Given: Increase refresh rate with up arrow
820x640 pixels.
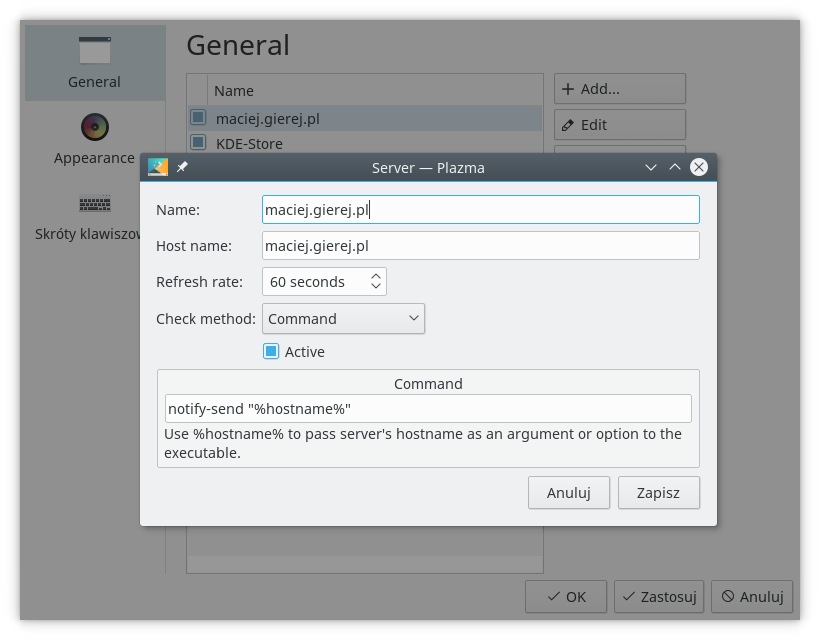Looking at the screenshot, I should [375, 276].
